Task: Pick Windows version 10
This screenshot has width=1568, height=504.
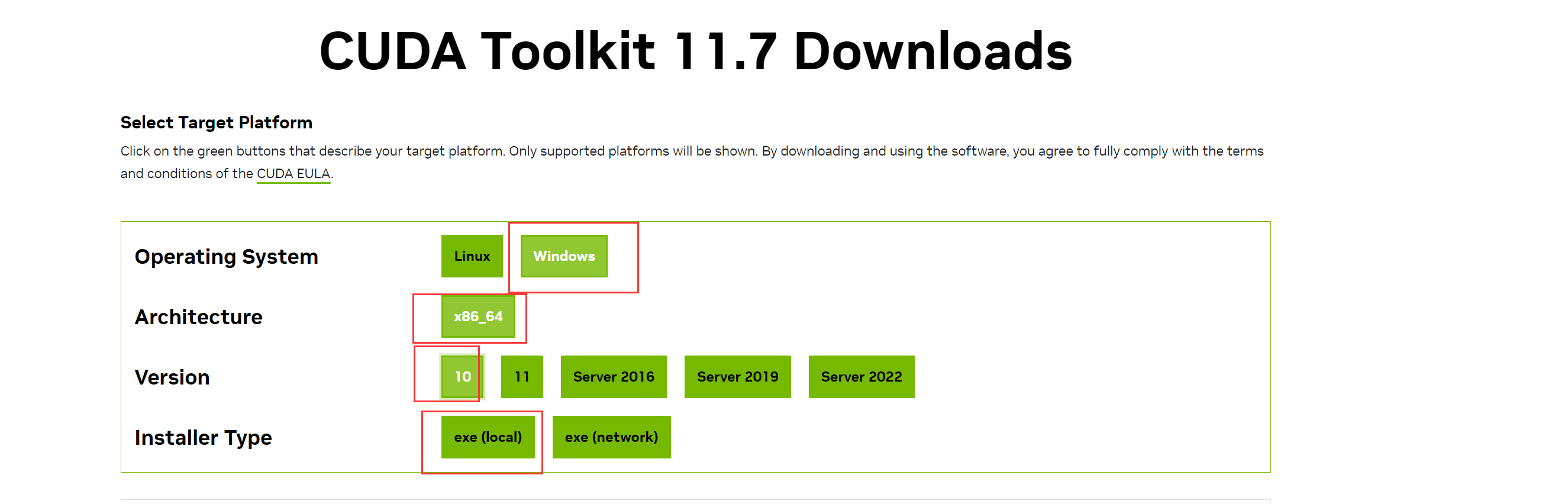Action: (x=462, y=377)
